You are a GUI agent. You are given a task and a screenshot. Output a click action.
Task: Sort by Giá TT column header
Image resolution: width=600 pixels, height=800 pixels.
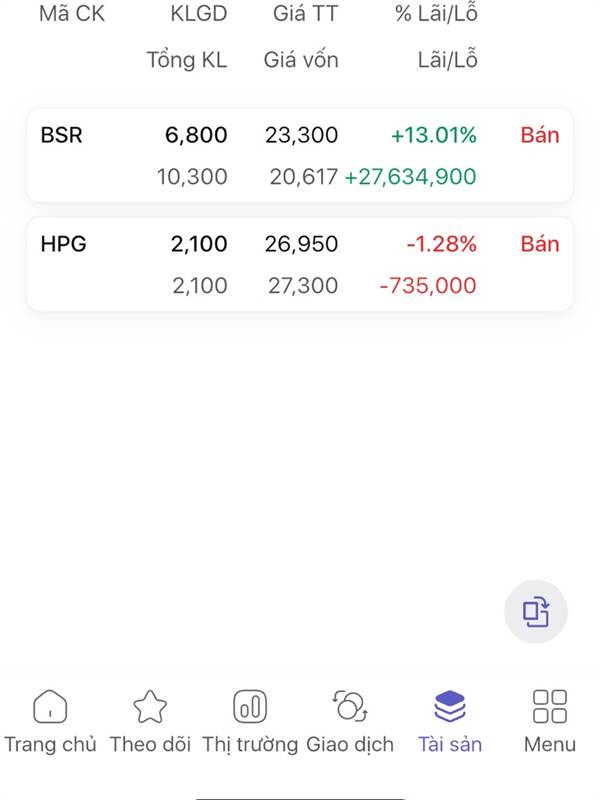pyautogui.click(x=305, y=14)
